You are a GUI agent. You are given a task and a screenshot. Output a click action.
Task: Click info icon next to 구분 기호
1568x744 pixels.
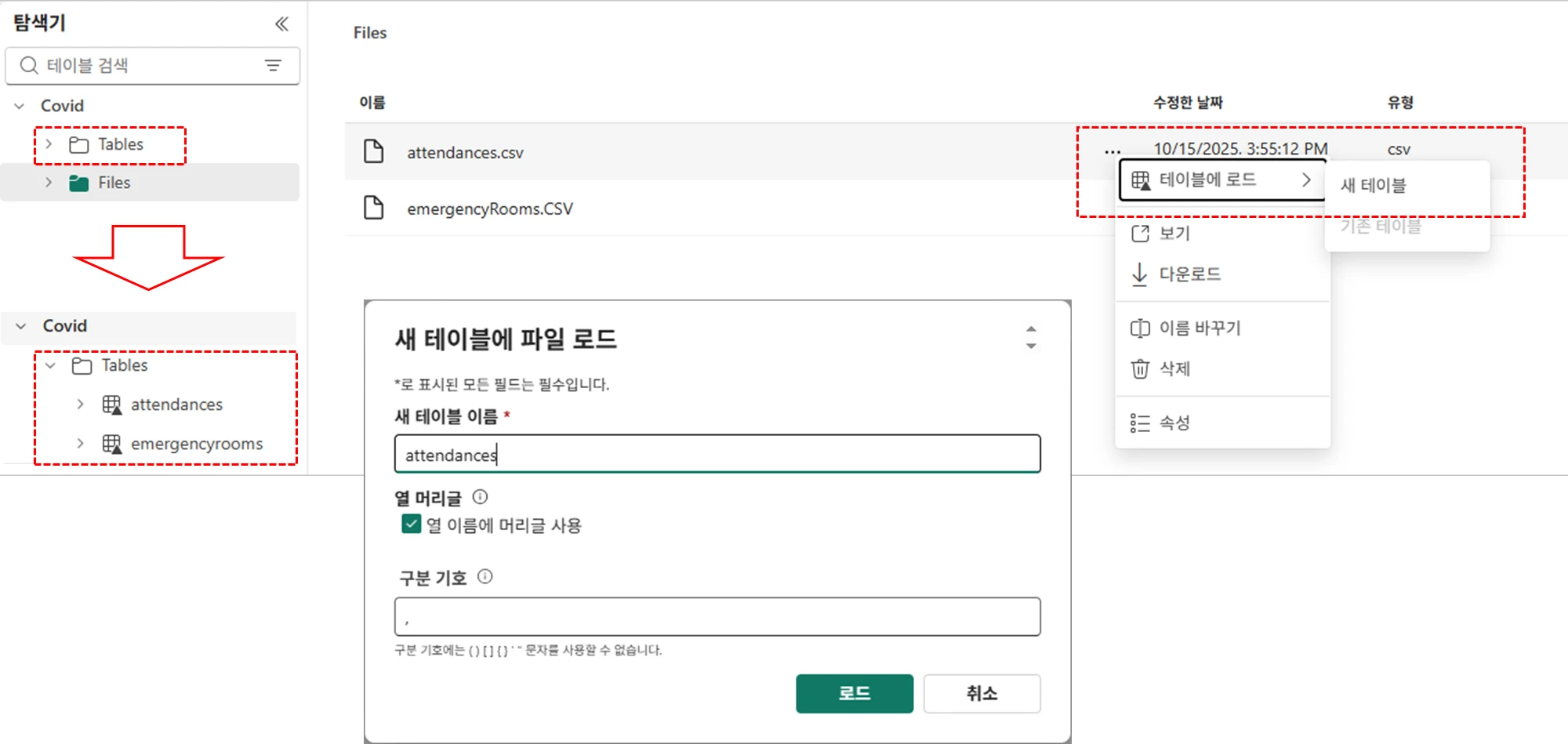click(485, 577)
